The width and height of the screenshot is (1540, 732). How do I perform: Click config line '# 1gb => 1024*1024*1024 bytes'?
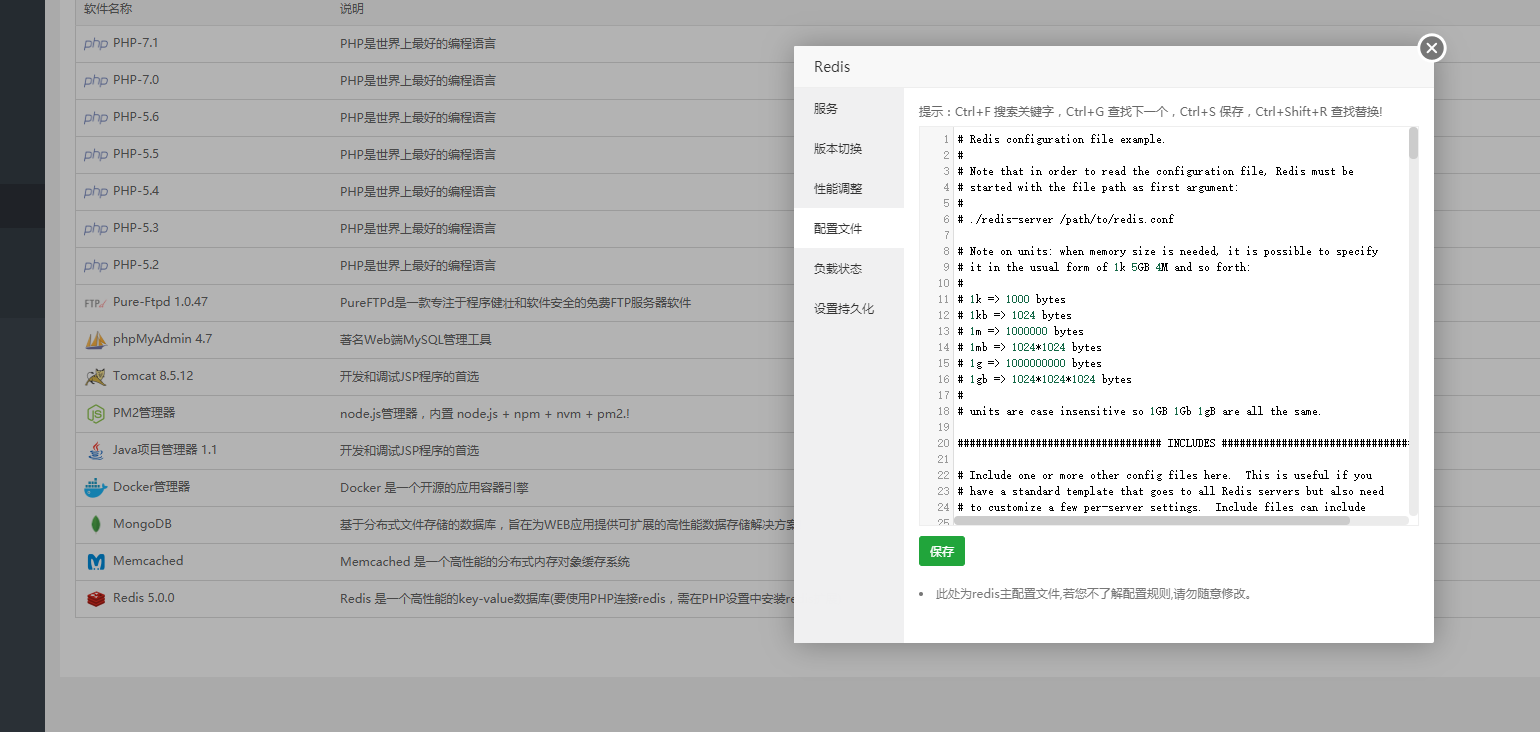coord(1044,379)
